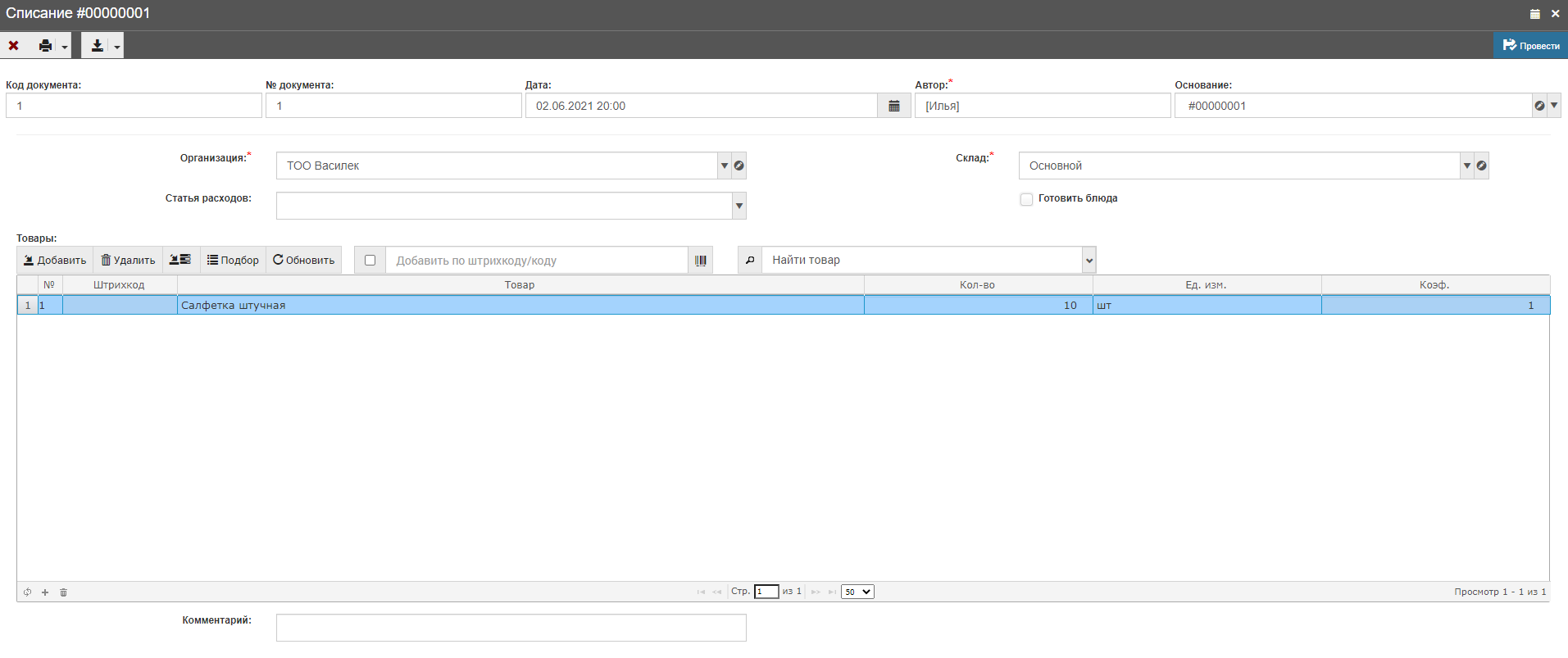Click the Обновить toolbar button
This screenshot has width=1568, height=658.
point(303,261)
